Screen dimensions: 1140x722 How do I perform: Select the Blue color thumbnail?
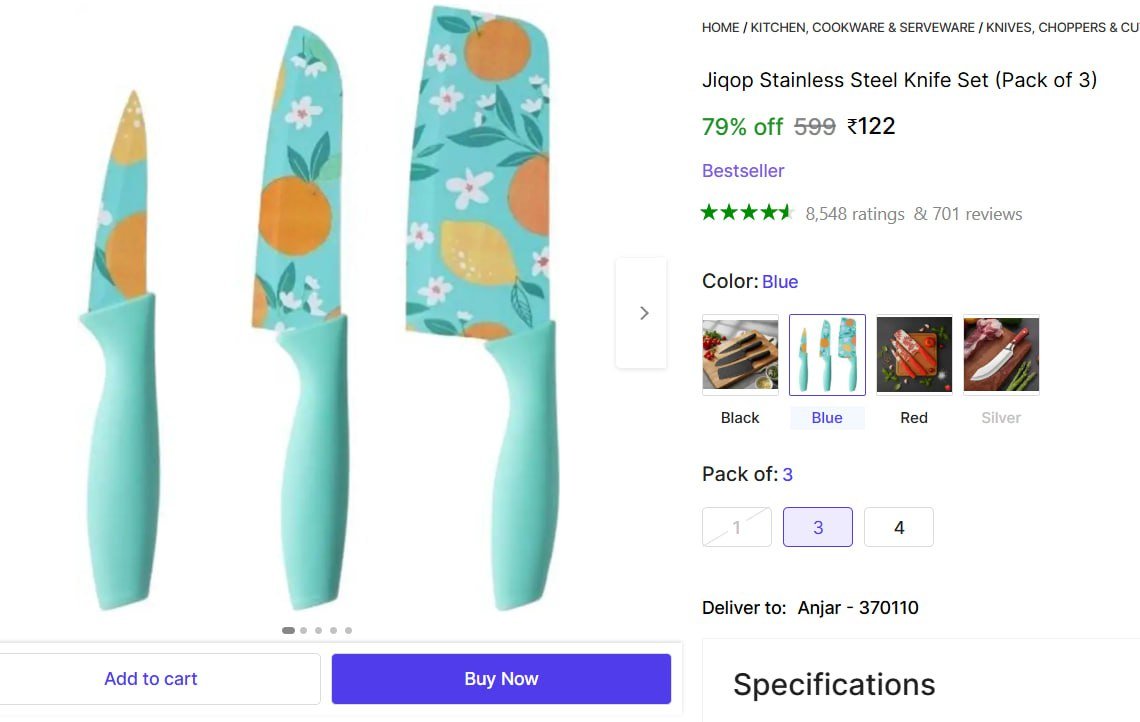tap(827, 355)
